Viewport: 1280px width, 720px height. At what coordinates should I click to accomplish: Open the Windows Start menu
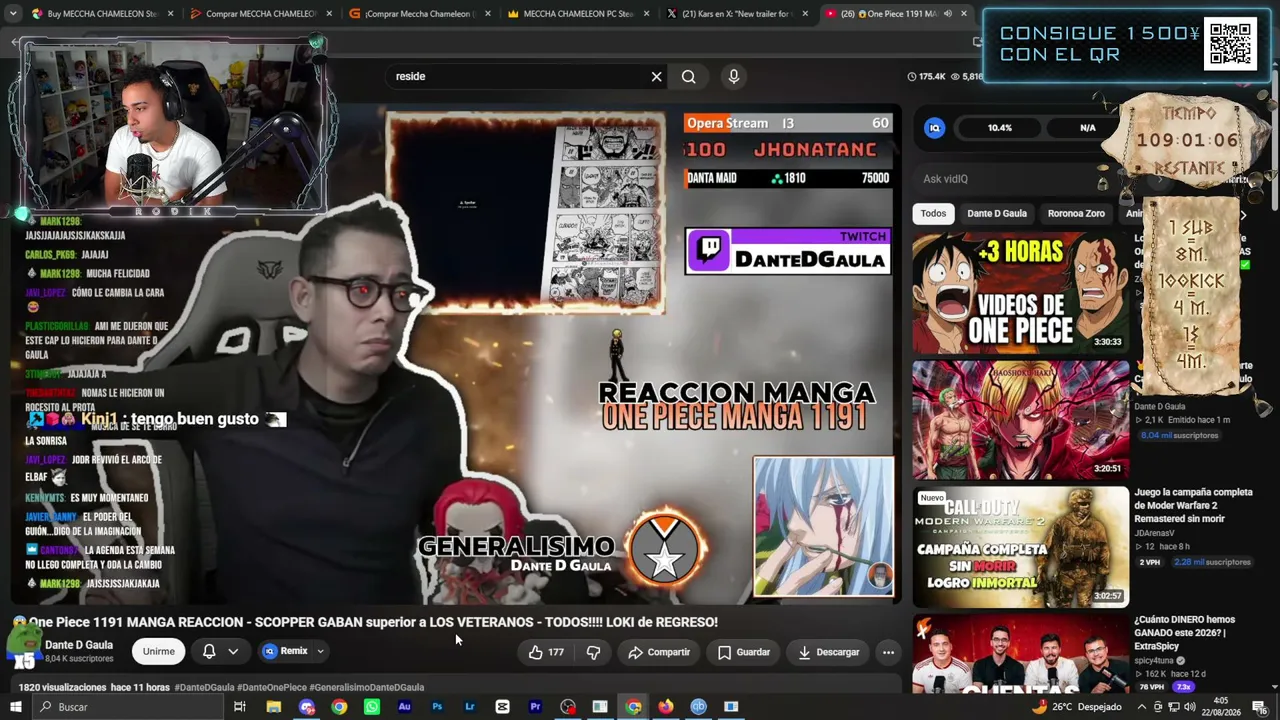17,707
